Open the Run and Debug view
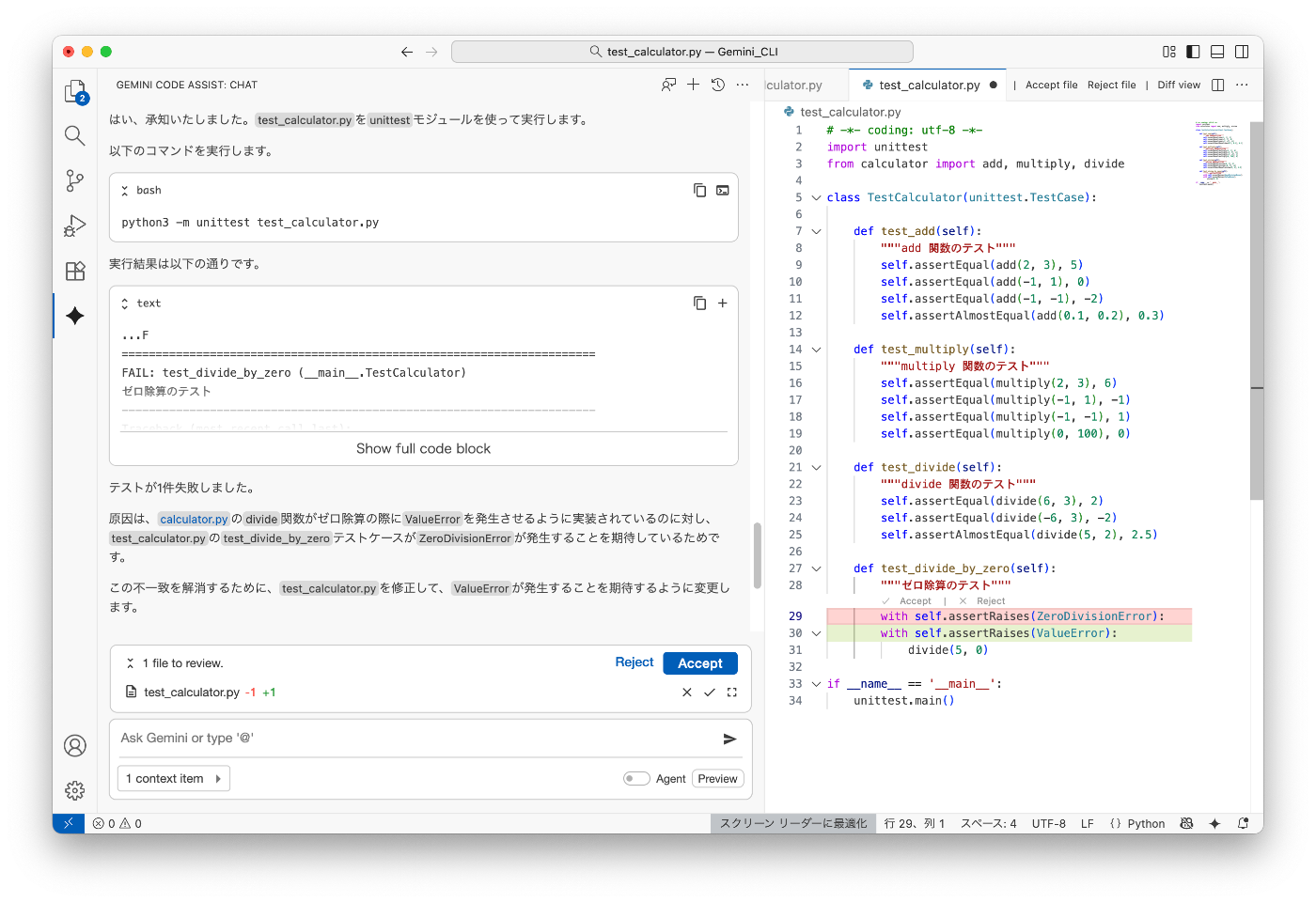The image size is (1316, 903). pyautogui.click(x=75, y=226)
